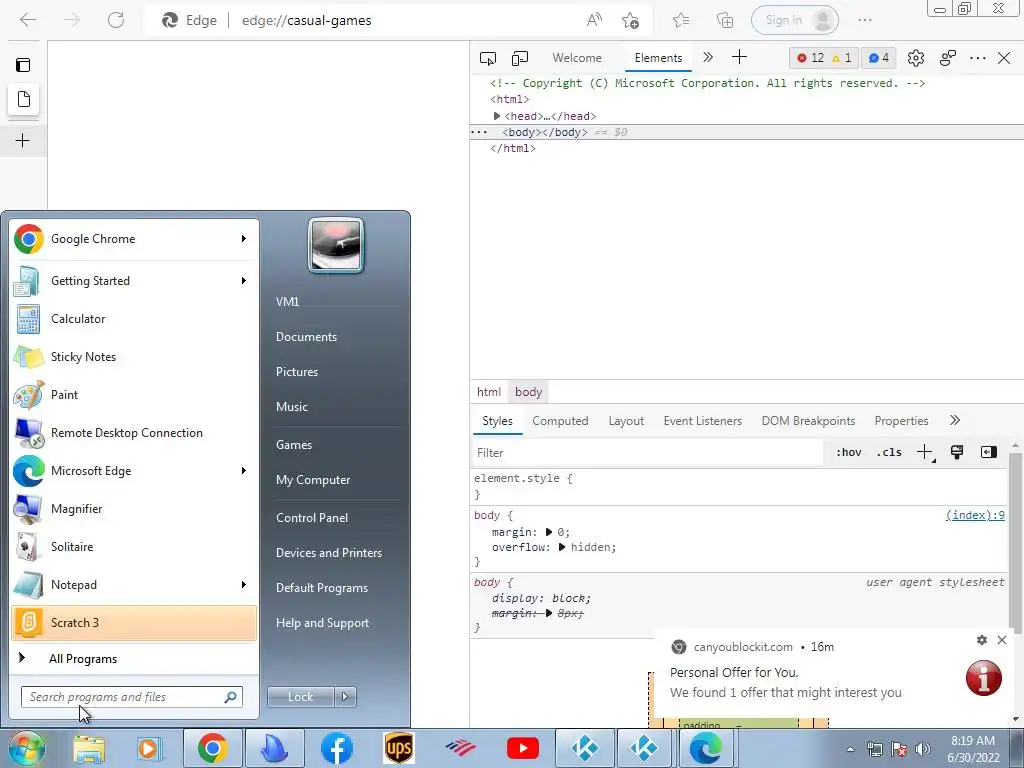Open DevTools customize (three dots) menu
The image size is (1024, 768).
coord(978,58)
